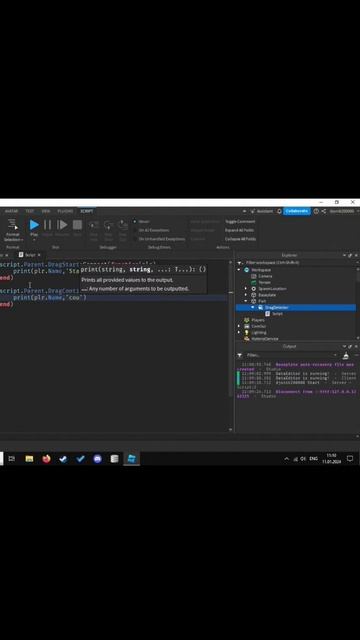Open the Windows notification center
Viewport: 360px width, 640px height.
(x=350, y=459)
